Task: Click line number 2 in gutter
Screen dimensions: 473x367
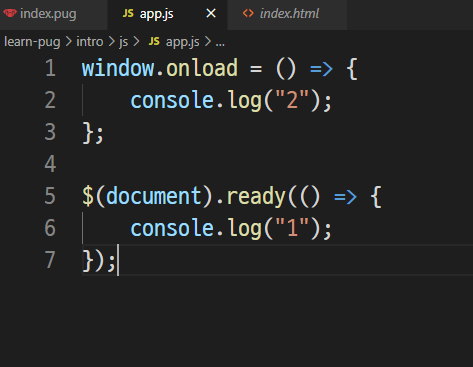Action: (x=50, y=100)
